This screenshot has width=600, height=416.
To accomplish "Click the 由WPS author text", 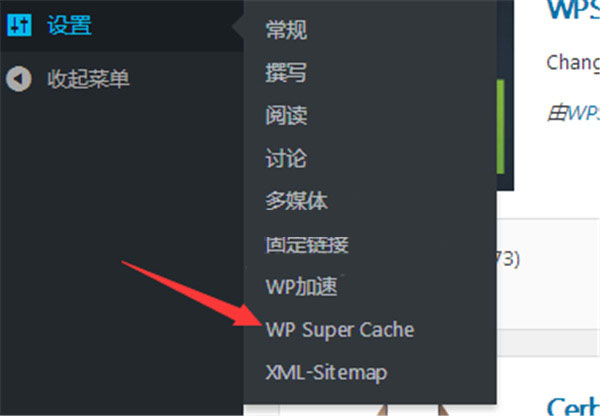I will tap(573, 114).
